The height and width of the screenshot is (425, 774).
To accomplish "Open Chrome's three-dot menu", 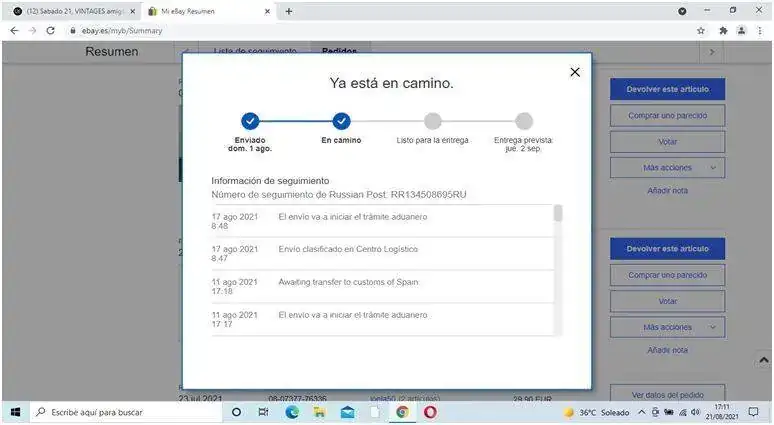I will pyautogui.click(x=760, y=31).
